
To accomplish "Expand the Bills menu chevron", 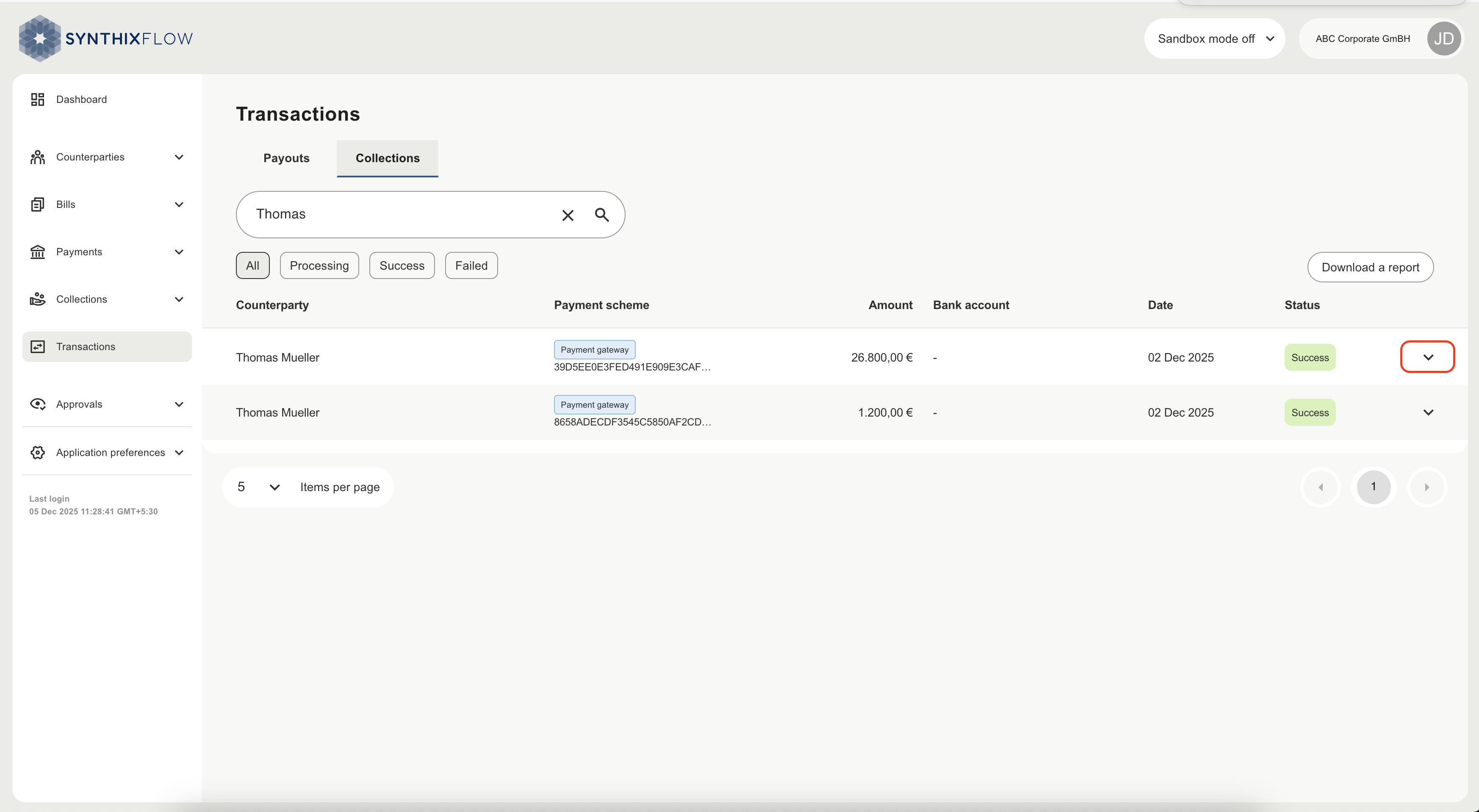I will [179, 204].
